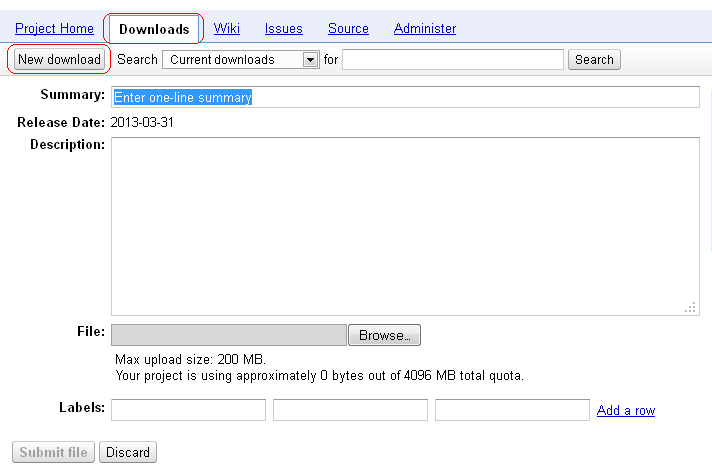Open the Administer tab

tap(425, 29)
